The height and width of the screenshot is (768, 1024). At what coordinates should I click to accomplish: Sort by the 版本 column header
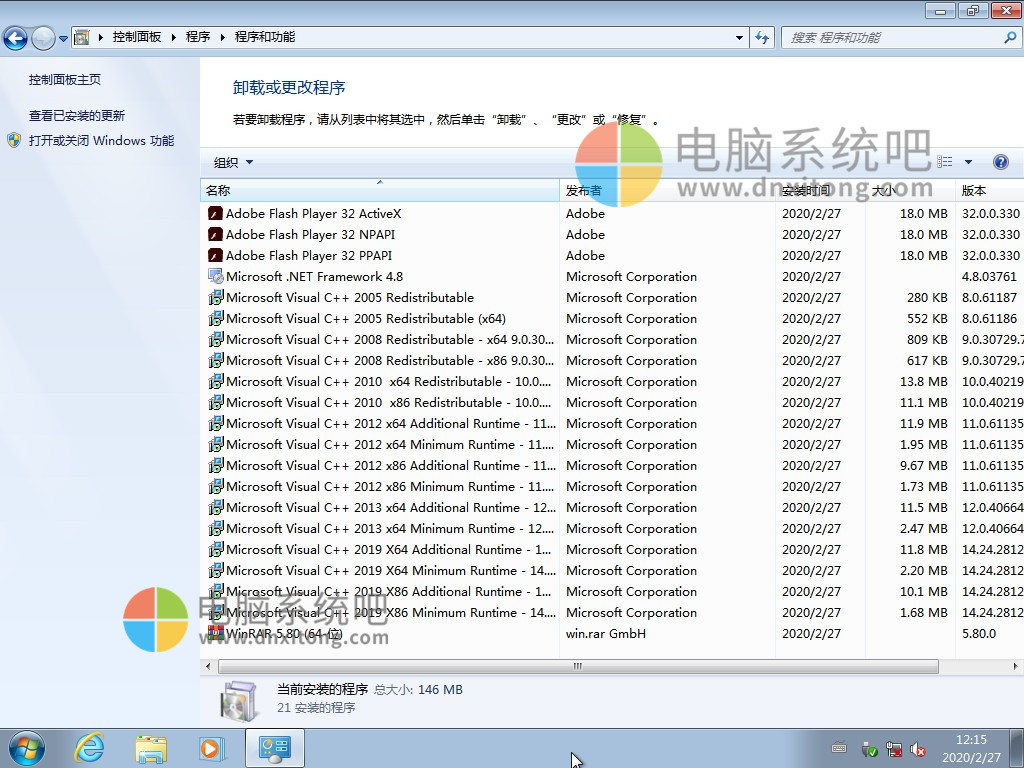click(989, 190)
